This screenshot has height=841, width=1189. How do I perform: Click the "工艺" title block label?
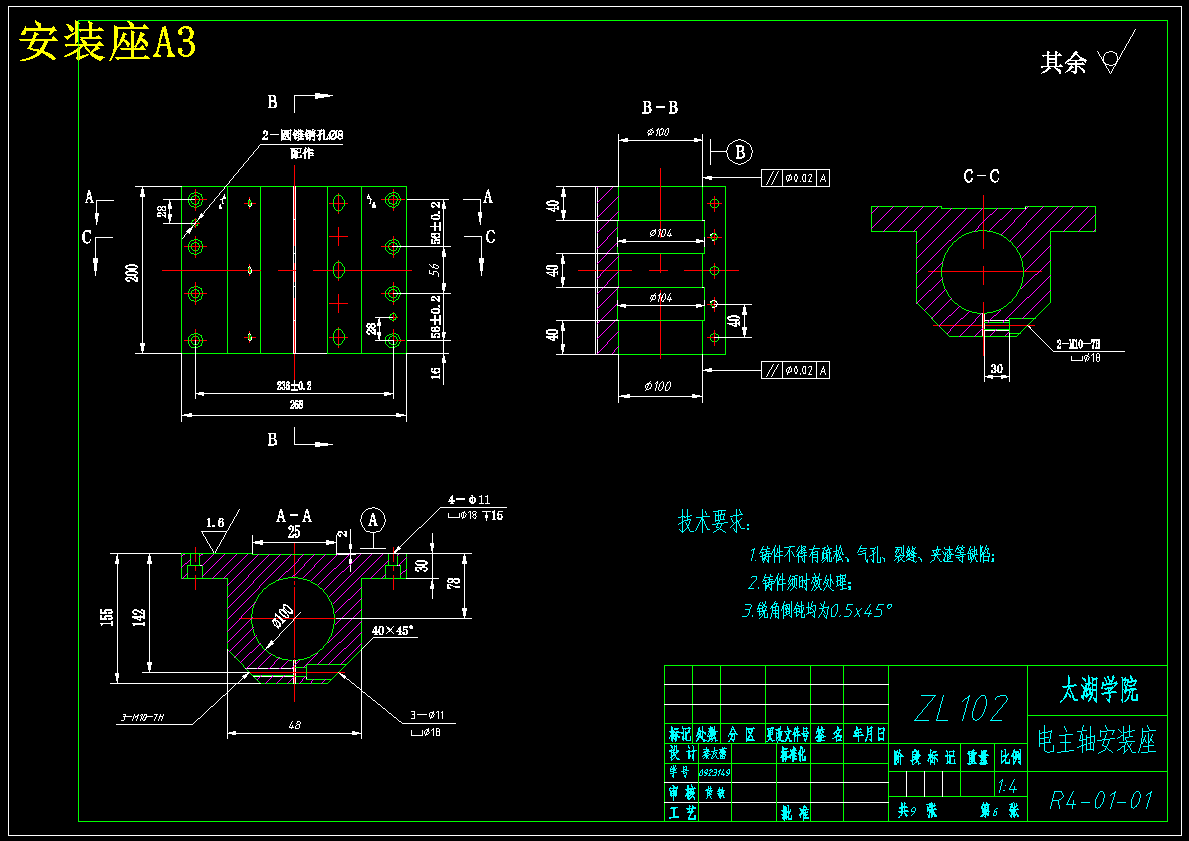point(683,813)
